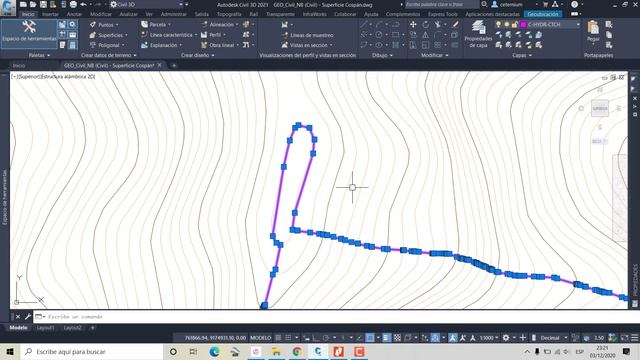Screen dimensions: 640x360
Task: Click the MODELO status bar button
Action: pos(260,338)
